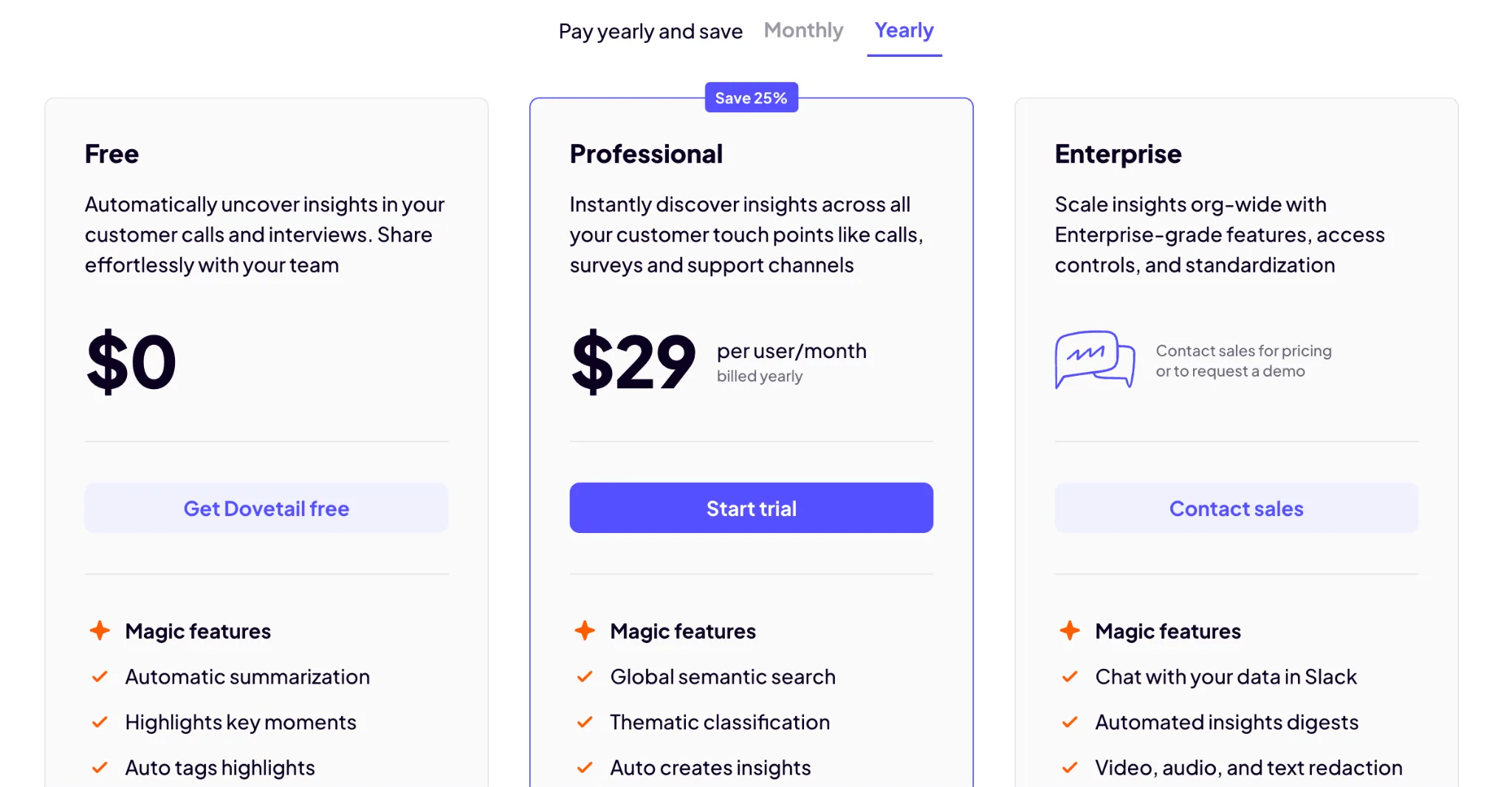
Task: Click the Enterprise chat bubble icon
Action: (x=1094, y=360)
